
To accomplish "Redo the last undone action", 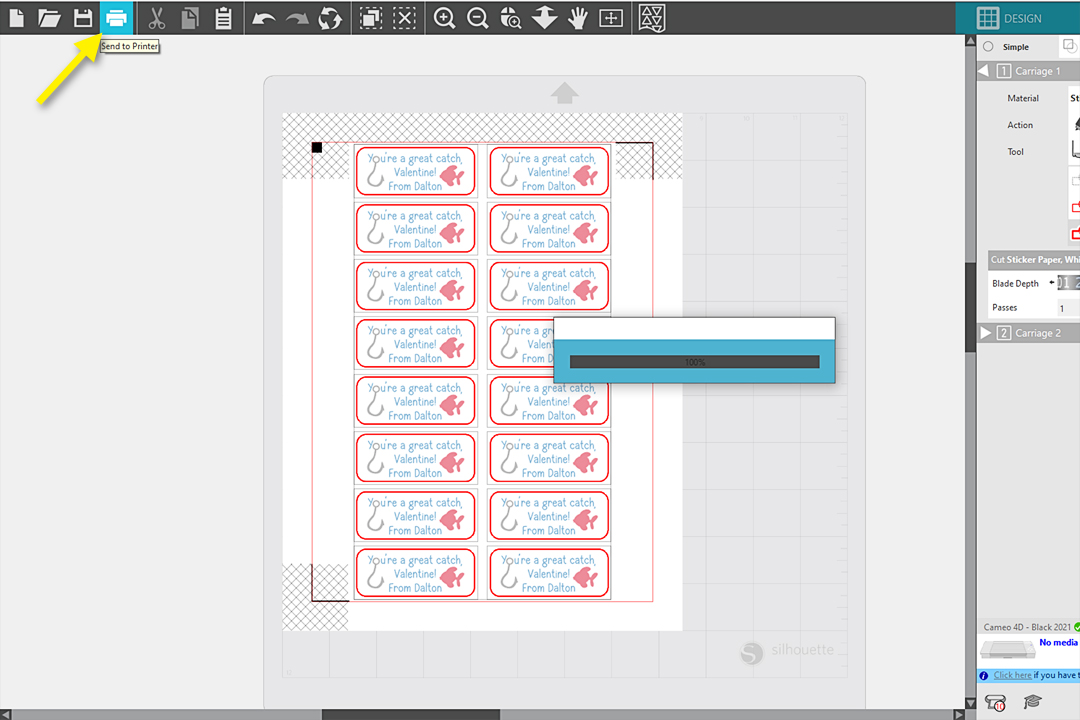I will pos(297,19).
